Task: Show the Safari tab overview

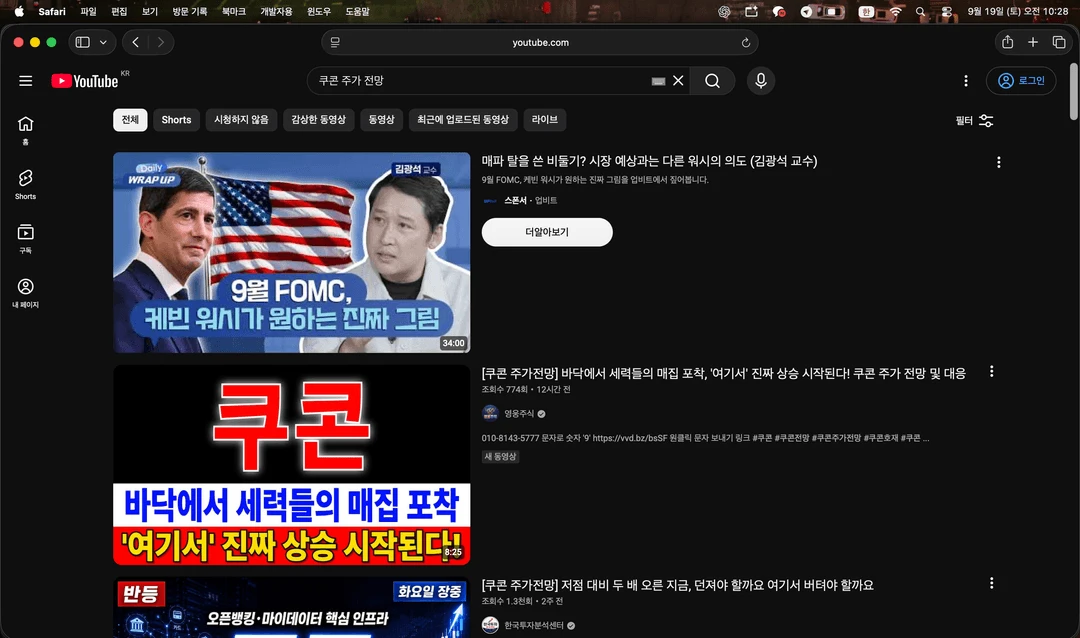Action: 1059,42
